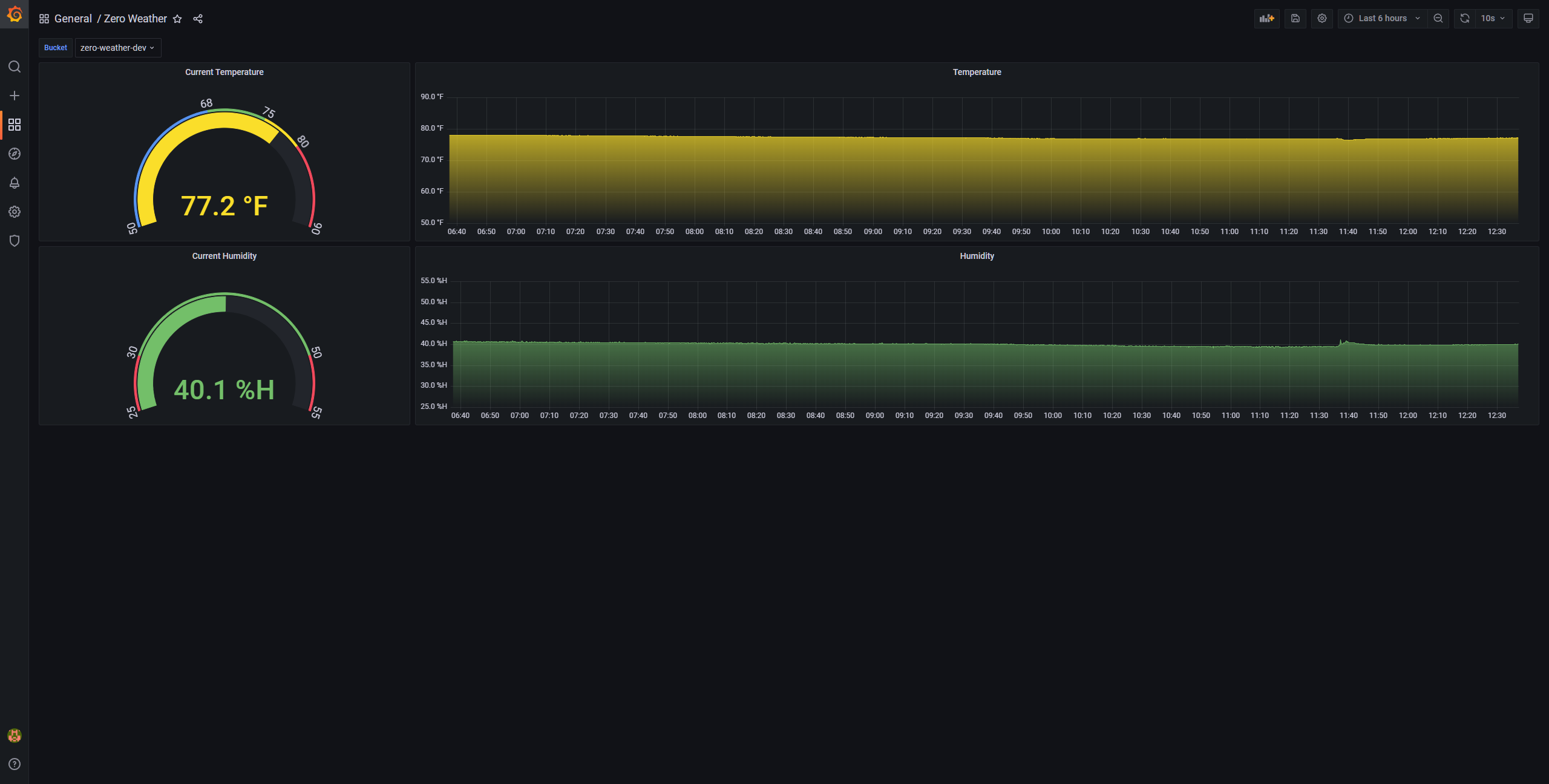Open the search dashboards icon
This screenshot has height=784, width=1549.
tap(15, 67)
